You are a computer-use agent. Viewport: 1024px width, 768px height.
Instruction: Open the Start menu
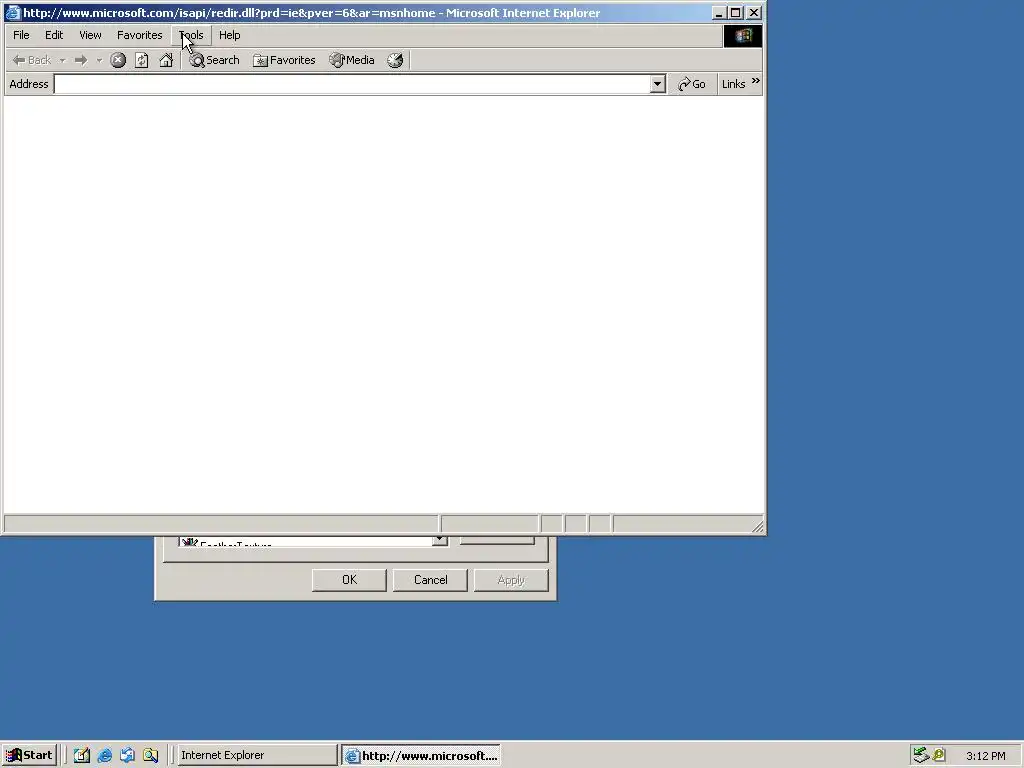coord(29,756)
